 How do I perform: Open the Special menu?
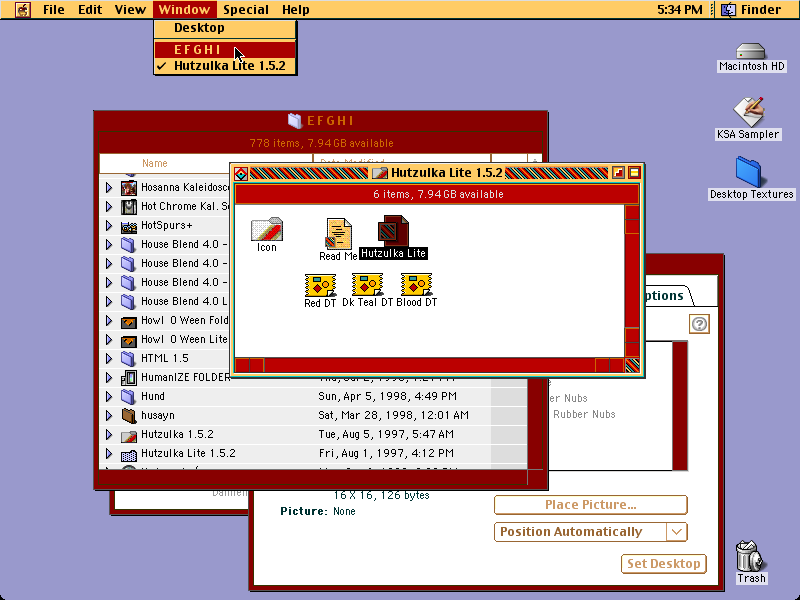245,10
